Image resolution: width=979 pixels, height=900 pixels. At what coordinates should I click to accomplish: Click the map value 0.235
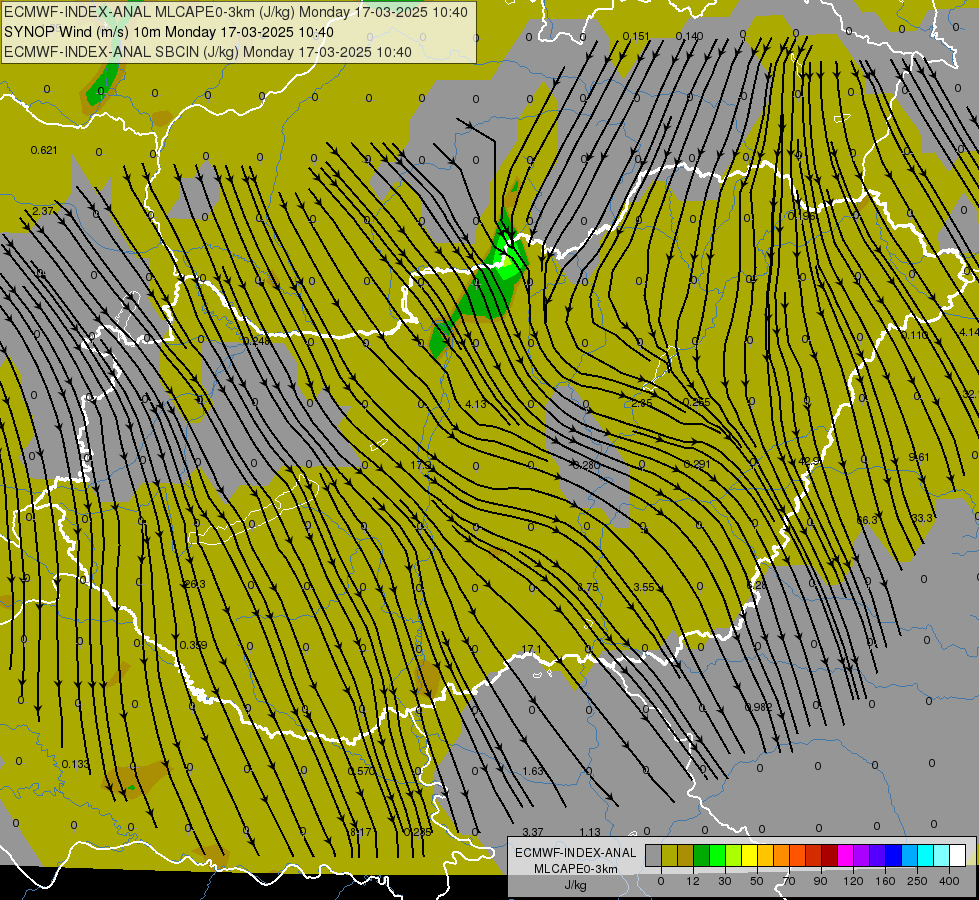418,832
